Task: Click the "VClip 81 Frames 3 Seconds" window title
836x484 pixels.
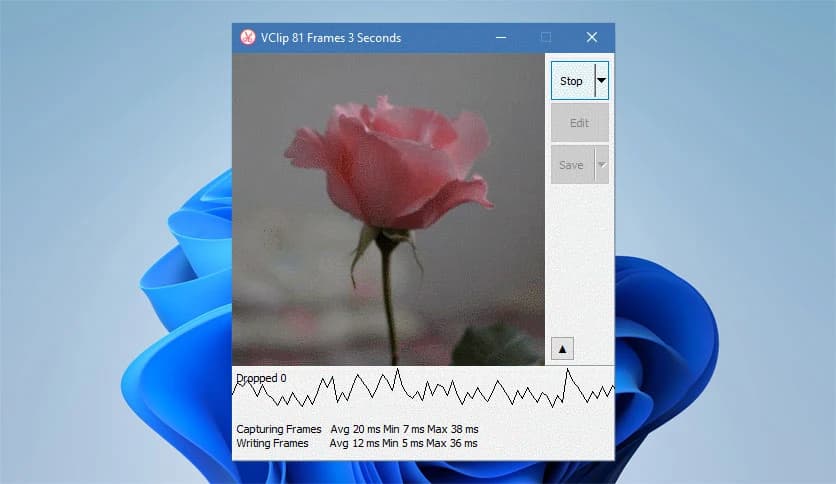Action: pyautogui.click(x=331, y=38)
